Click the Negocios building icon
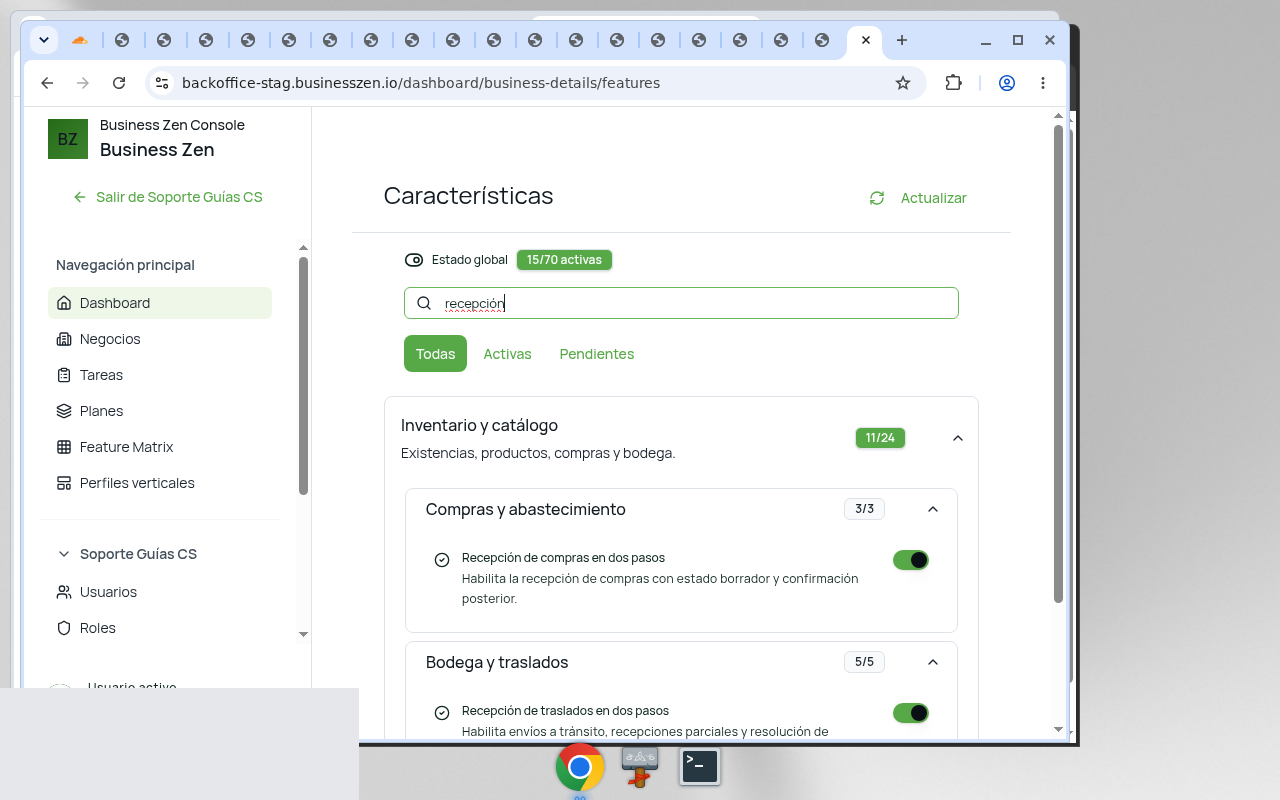Viewport: 1280px width, 800px height. [x=64, y=339]
